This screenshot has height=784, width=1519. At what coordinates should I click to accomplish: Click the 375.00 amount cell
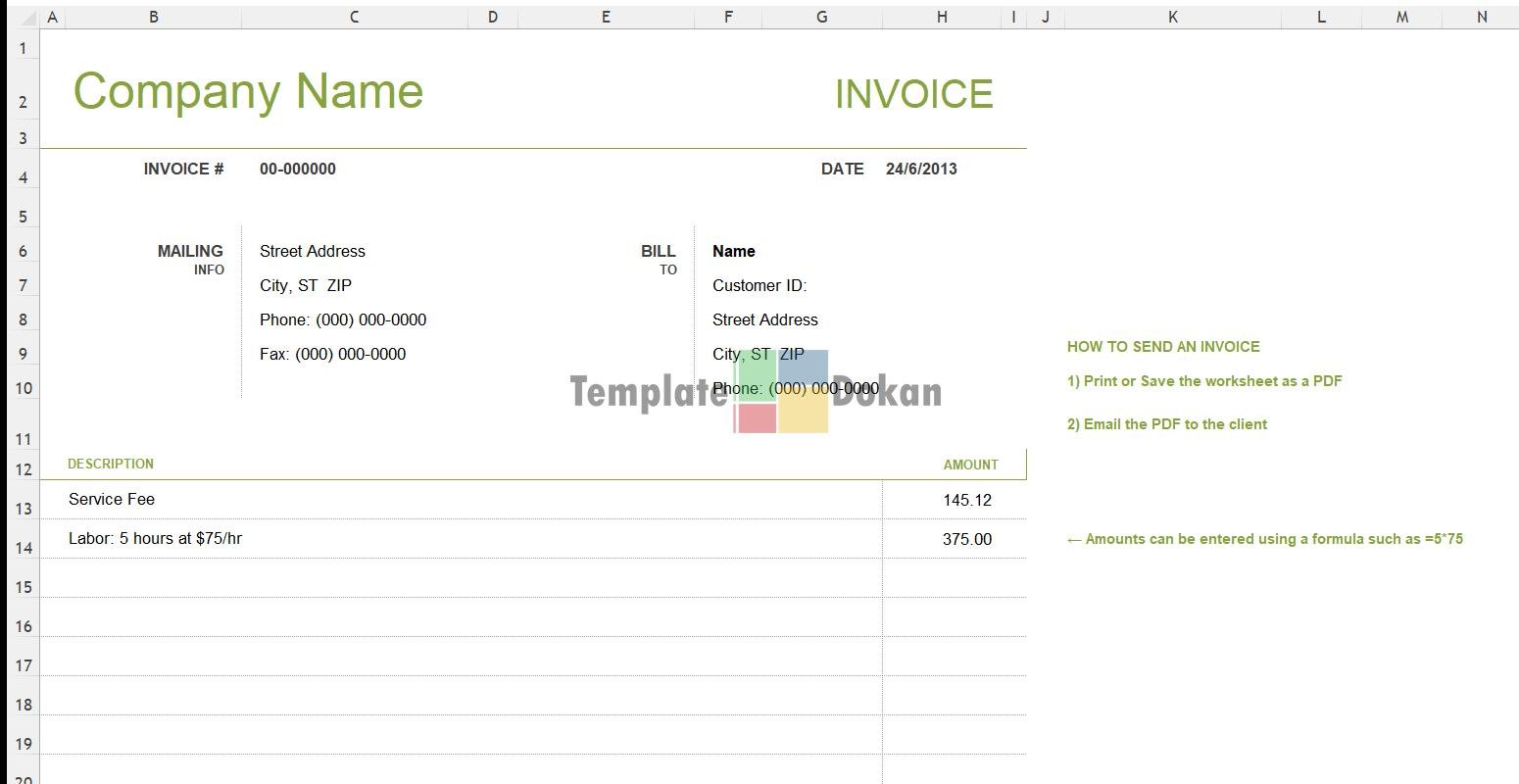point(966,539)
